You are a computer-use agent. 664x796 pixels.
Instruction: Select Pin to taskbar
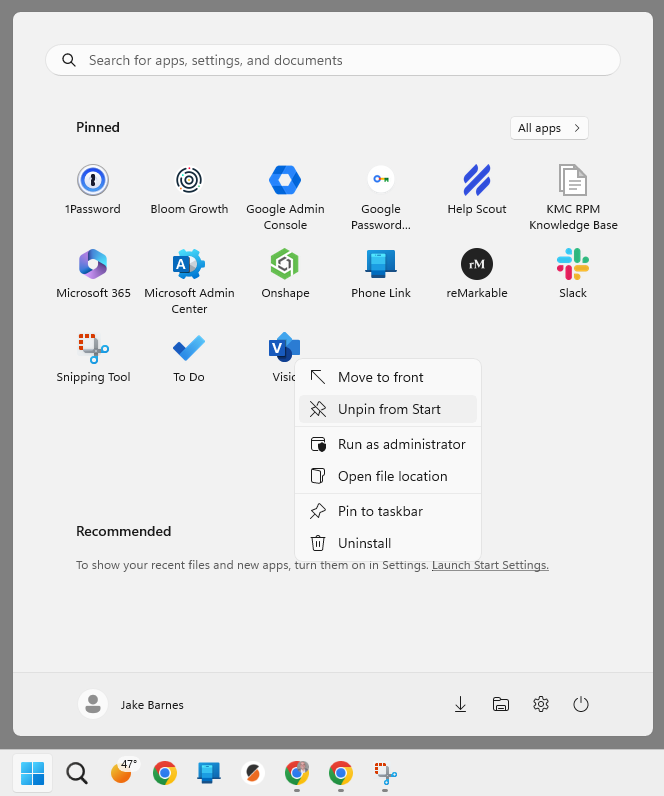click(x=388, y=511)
